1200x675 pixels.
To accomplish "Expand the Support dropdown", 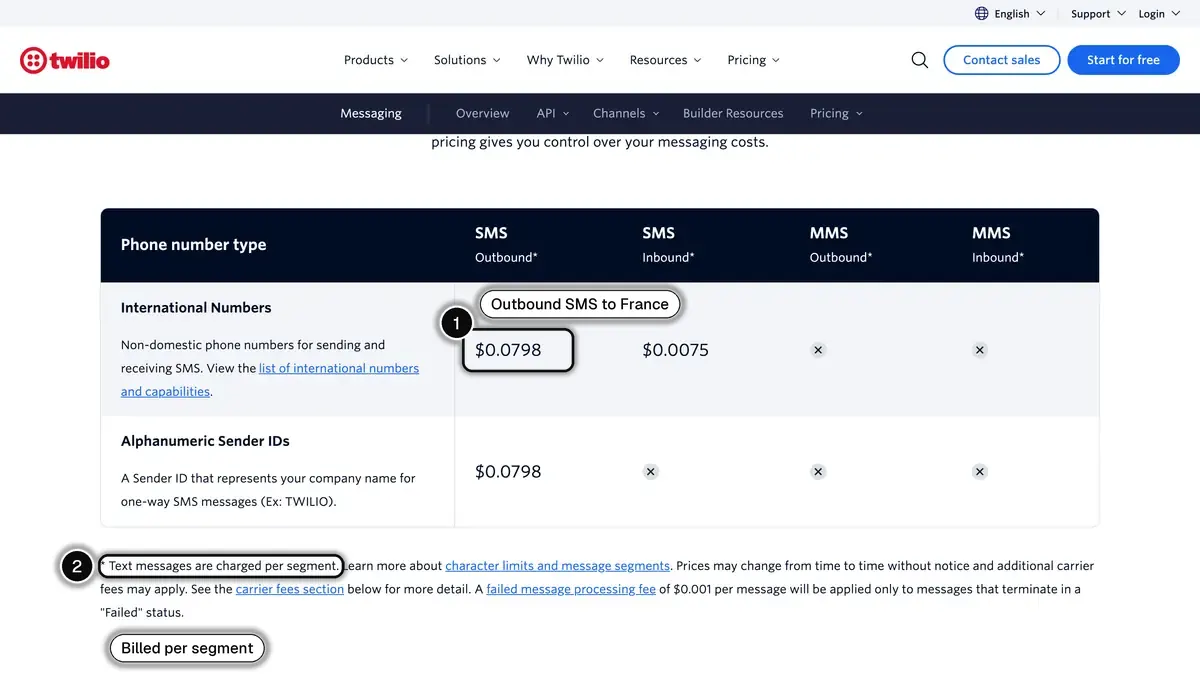I will [x=1098, y=13].
